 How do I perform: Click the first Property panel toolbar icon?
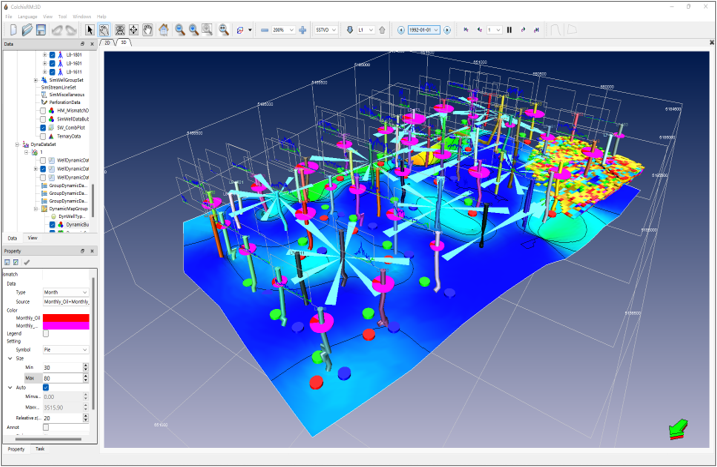(x=7, y=262)
